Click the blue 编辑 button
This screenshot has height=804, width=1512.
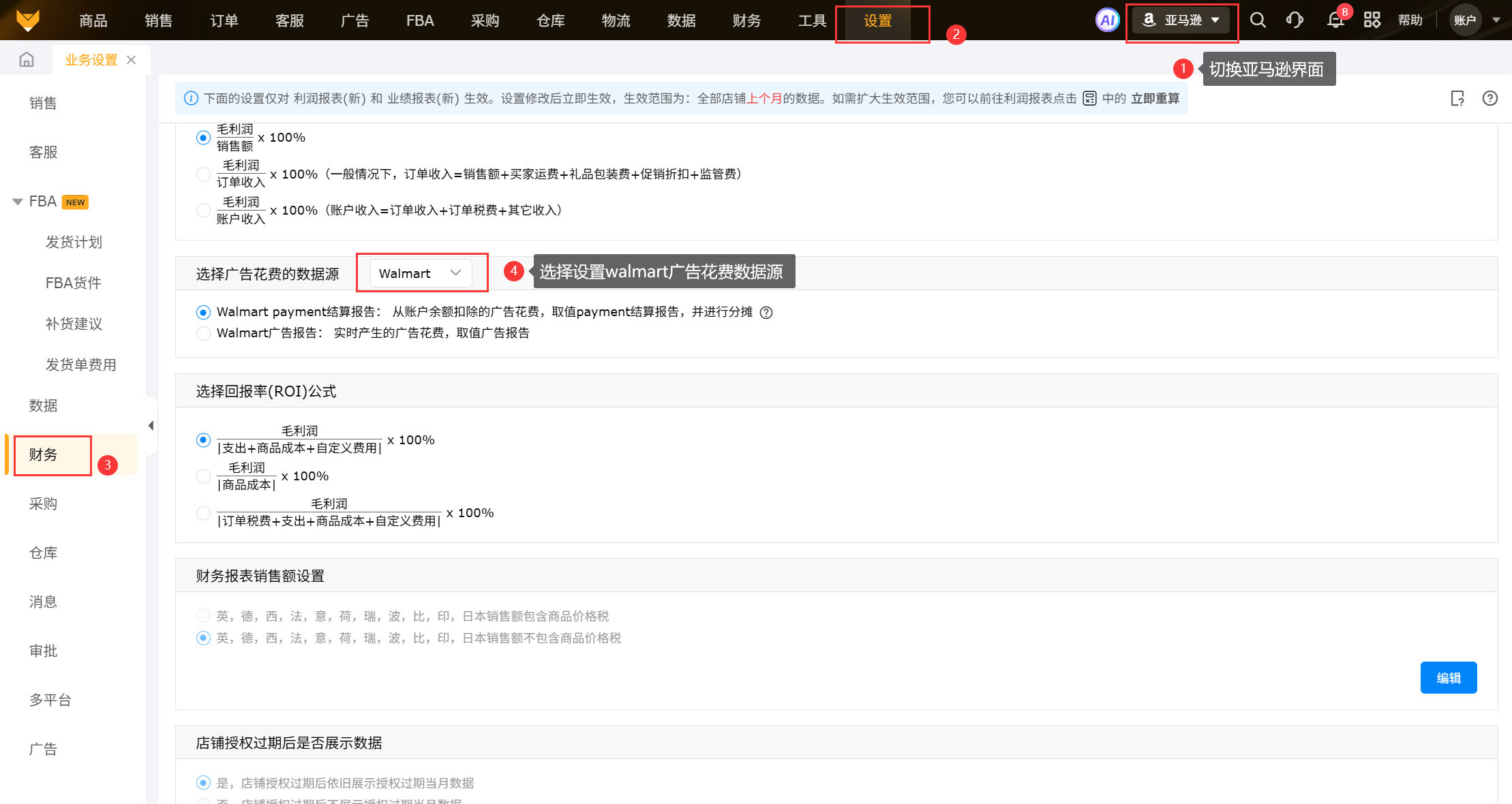point(1448,678)
